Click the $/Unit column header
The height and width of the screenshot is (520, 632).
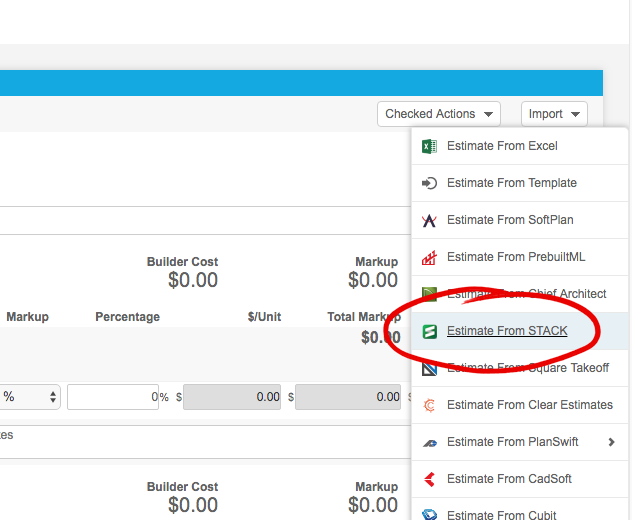coord(264,317)
